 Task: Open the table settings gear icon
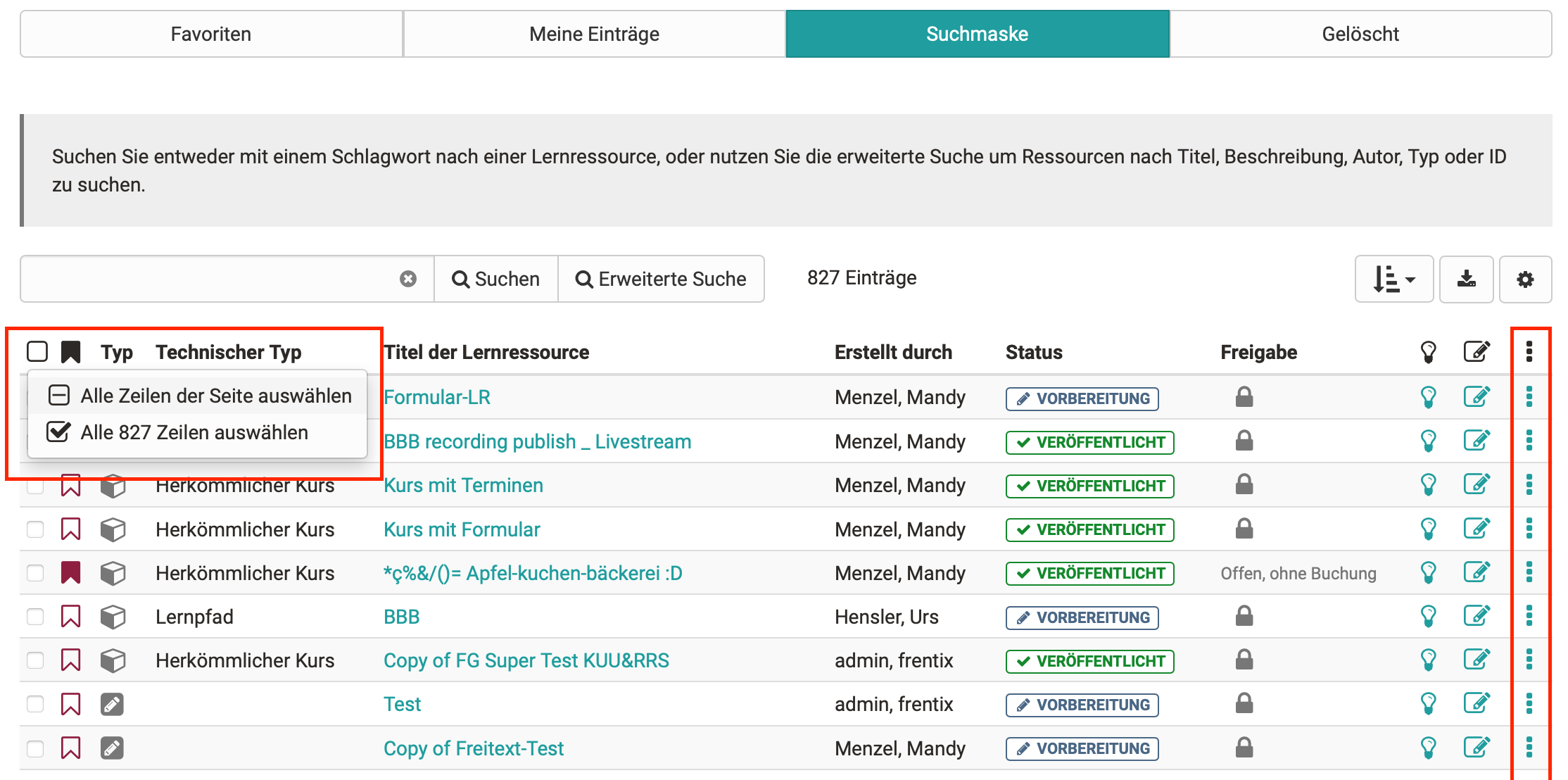(x=1525, y=279)
